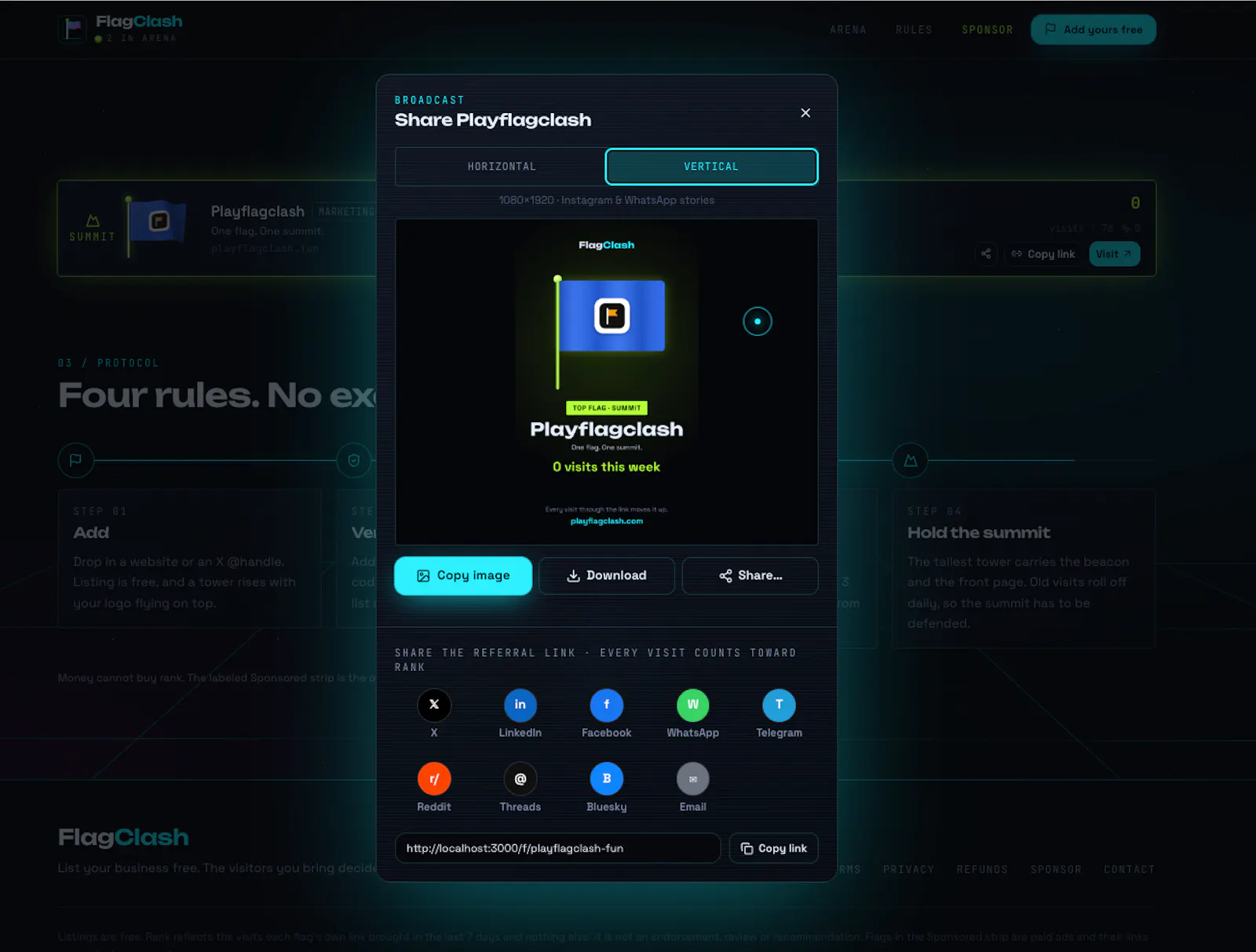Viewport: 1256px width, 952px height.
Task: Share via WhatsApp icon
Action: [x=693, y=705]
